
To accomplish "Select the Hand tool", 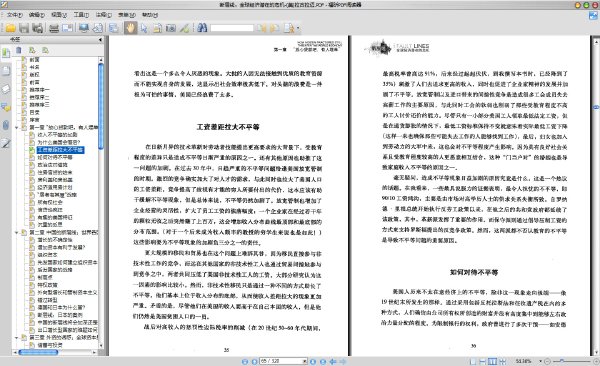I will click(x=130, y=28).
